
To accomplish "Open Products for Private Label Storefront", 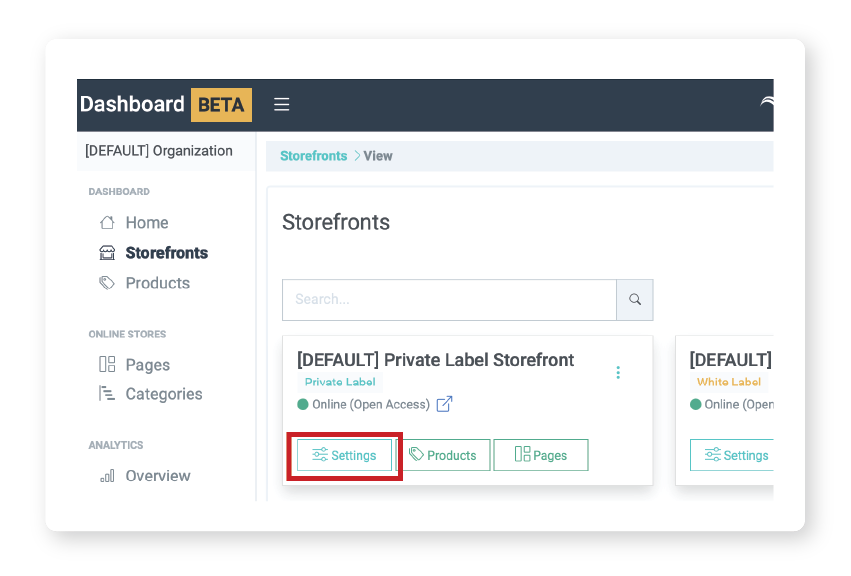I will [442, 455].
